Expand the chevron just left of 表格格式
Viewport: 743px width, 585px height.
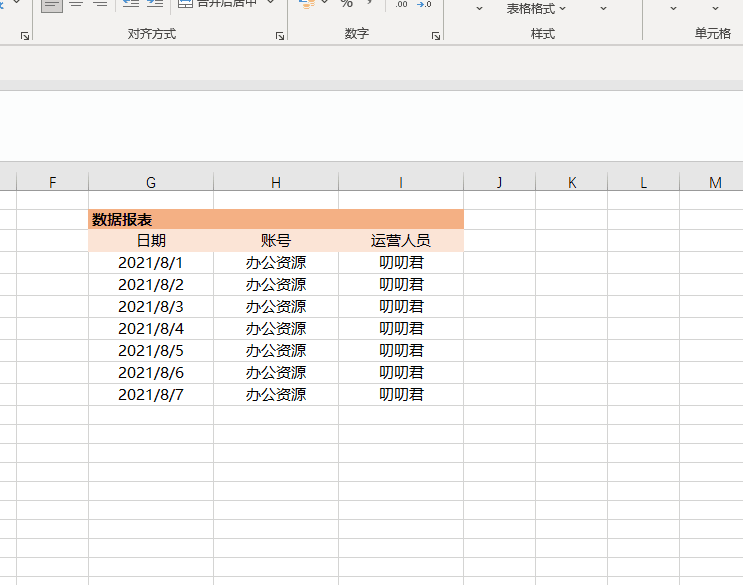pyautogui.click(x=480, y=9)
